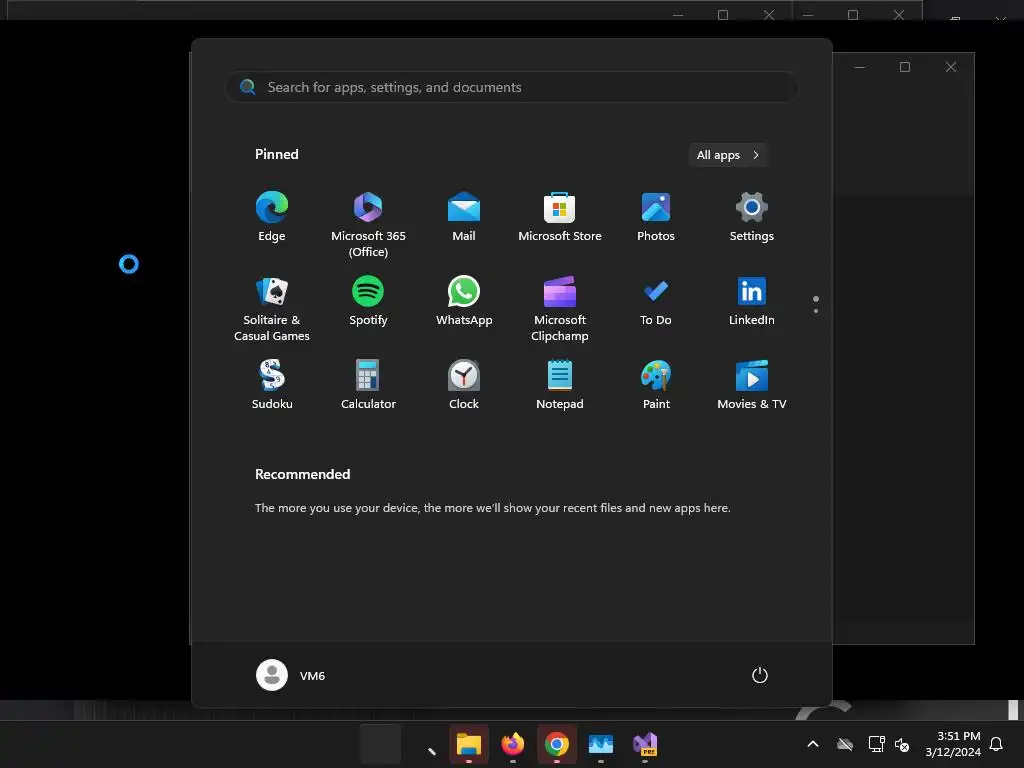Launch the Paint app

[656, 386]
